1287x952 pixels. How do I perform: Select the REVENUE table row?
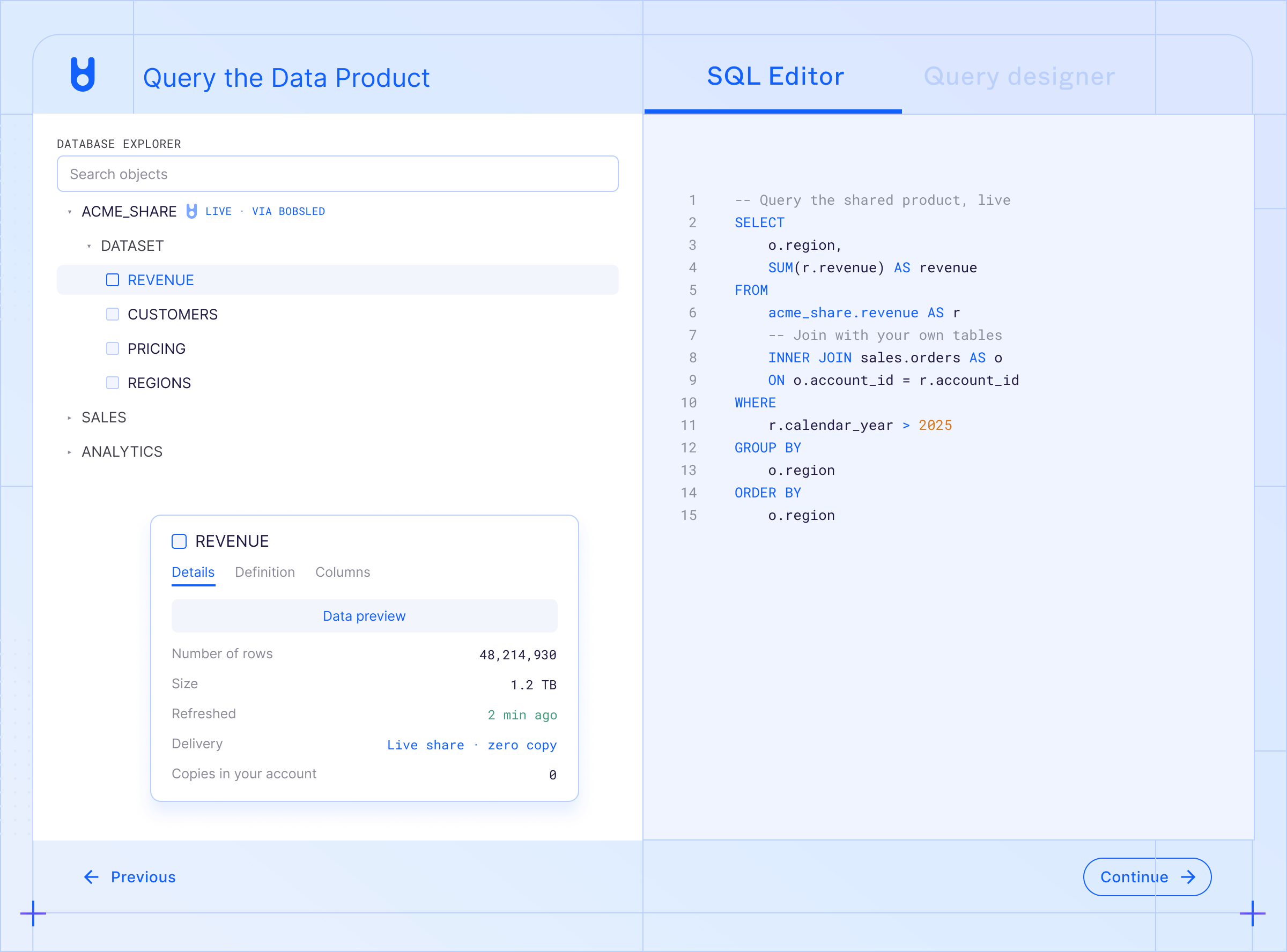pos(338,280)
